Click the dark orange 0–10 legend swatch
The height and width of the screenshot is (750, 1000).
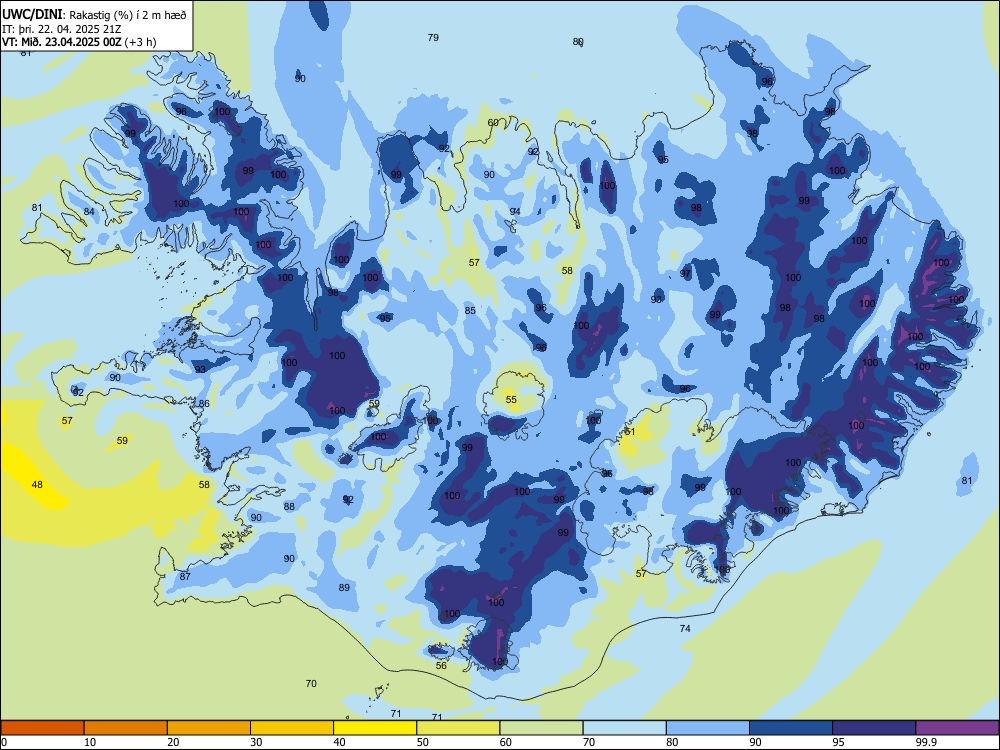42,728
